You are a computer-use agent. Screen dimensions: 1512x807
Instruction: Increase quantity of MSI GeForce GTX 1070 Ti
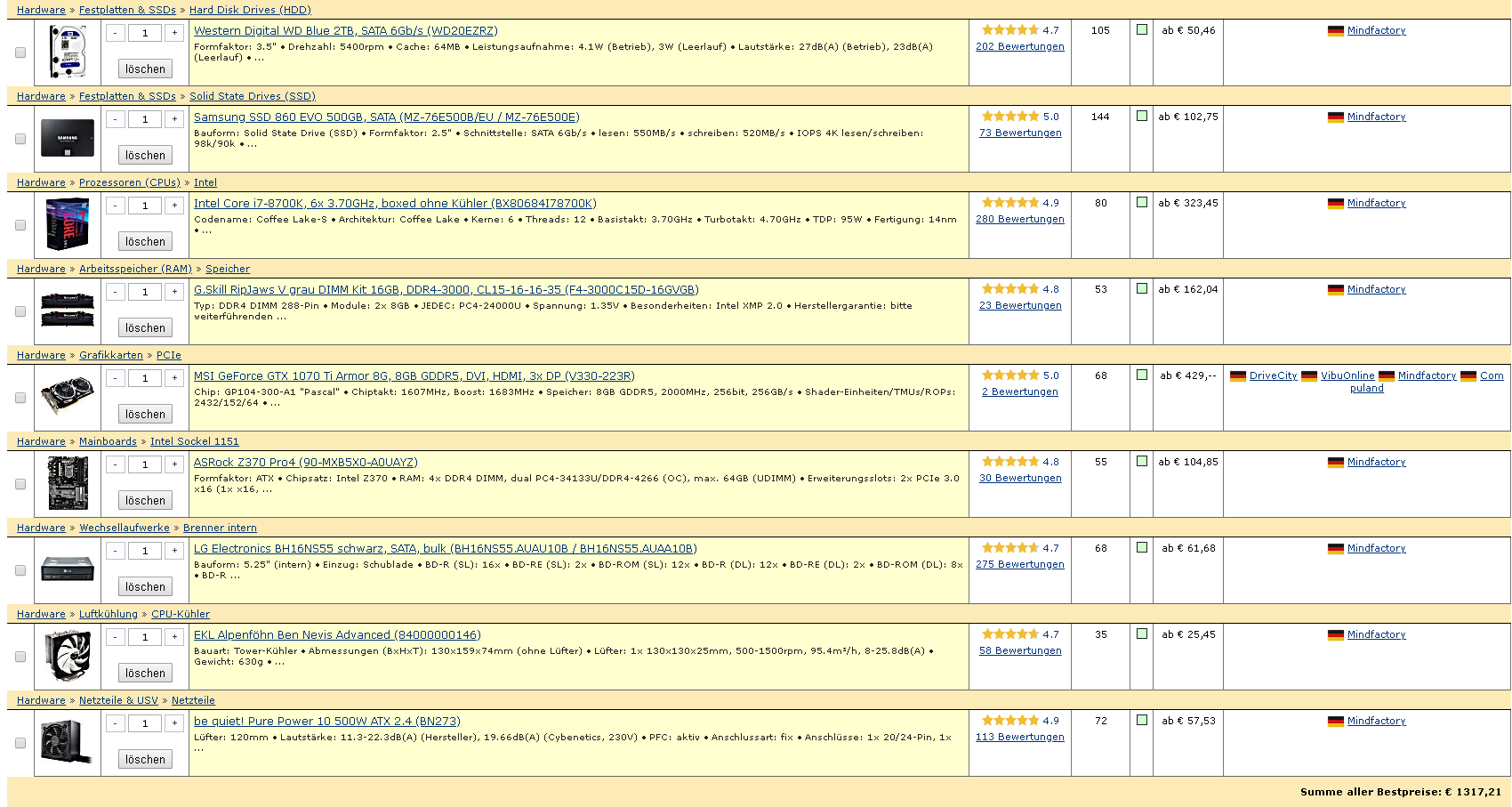click(175, 378)
